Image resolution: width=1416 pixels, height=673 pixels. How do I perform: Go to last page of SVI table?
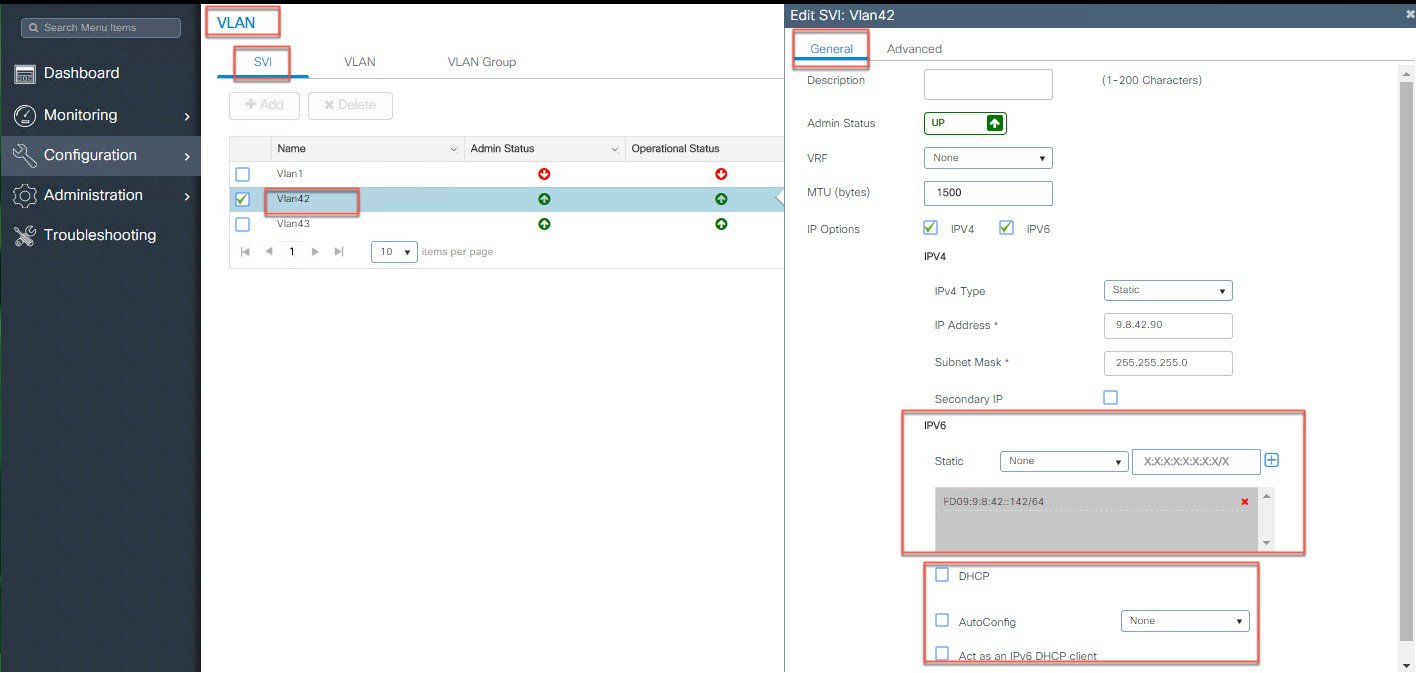(339, 252)
